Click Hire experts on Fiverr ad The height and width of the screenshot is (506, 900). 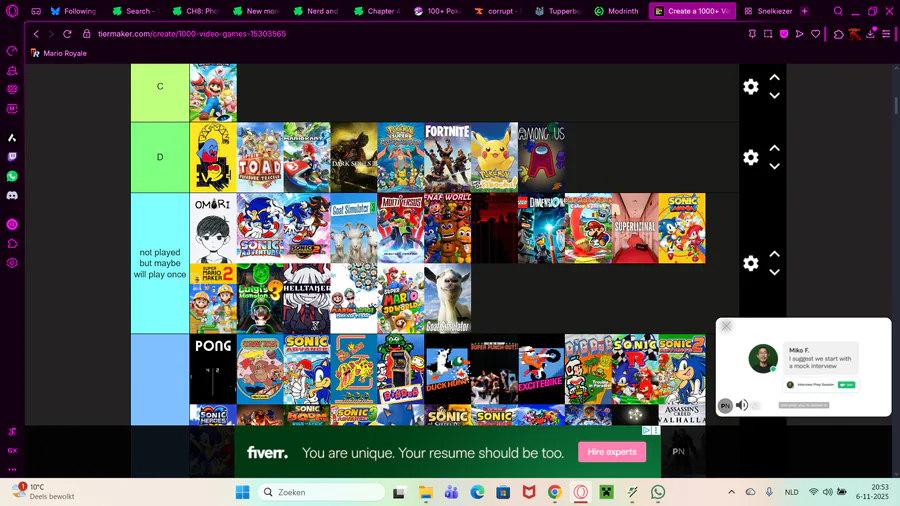click(612, 452)
